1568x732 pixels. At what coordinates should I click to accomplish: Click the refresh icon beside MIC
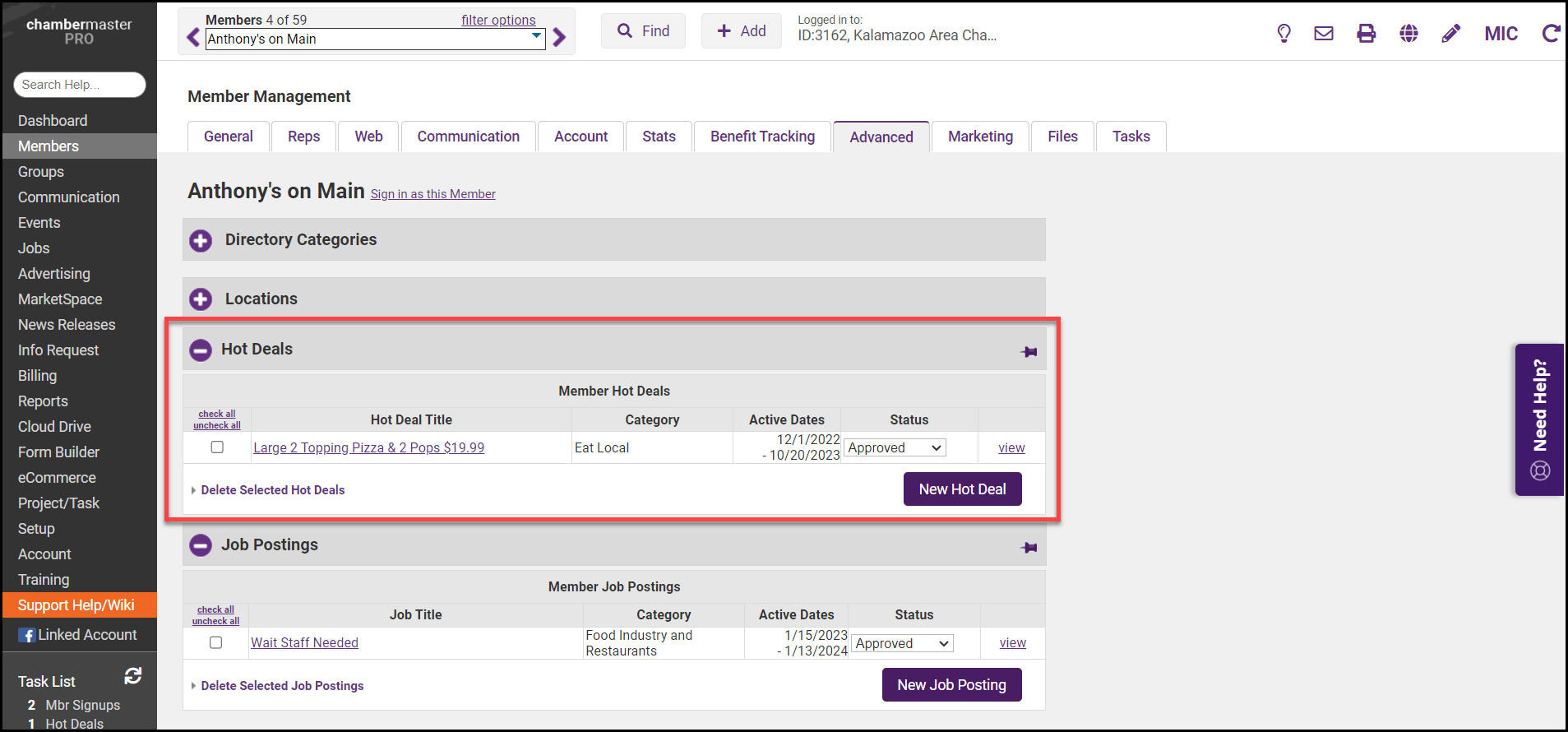pos(1551,34)
